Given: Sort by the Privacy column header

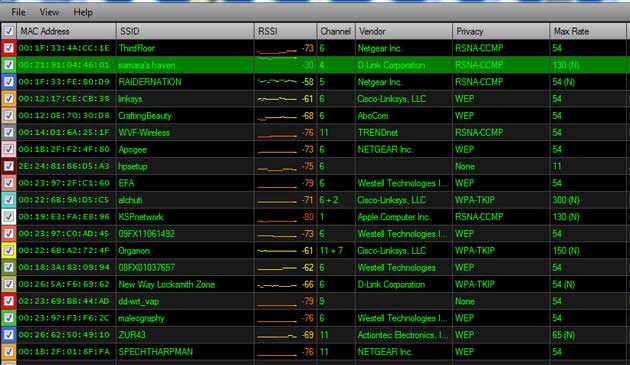Looking at the screenshot, I should (501, 31).
